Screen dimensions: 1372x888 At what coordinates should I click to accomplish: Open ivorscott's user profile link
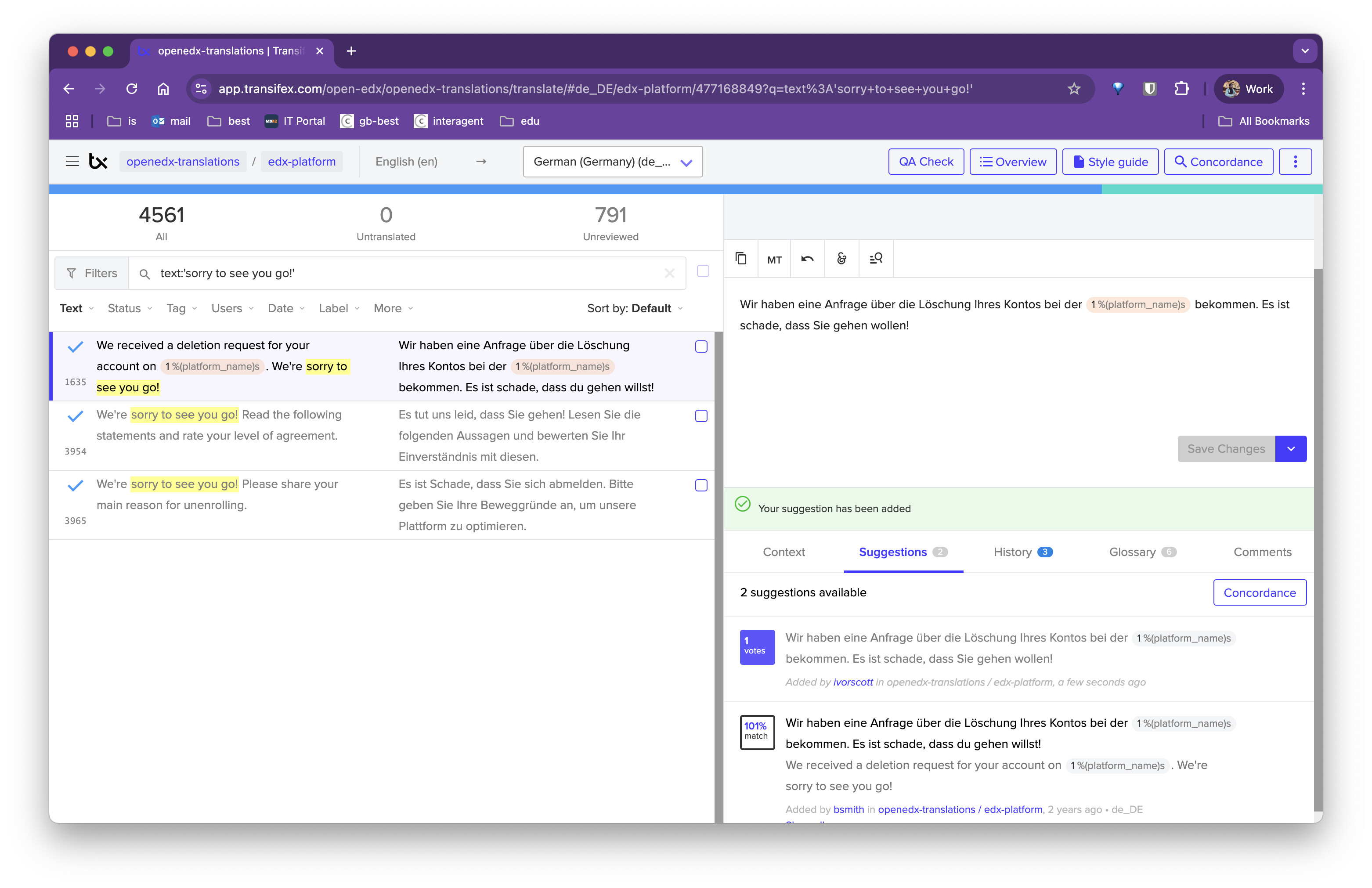(x=852, y=682)
